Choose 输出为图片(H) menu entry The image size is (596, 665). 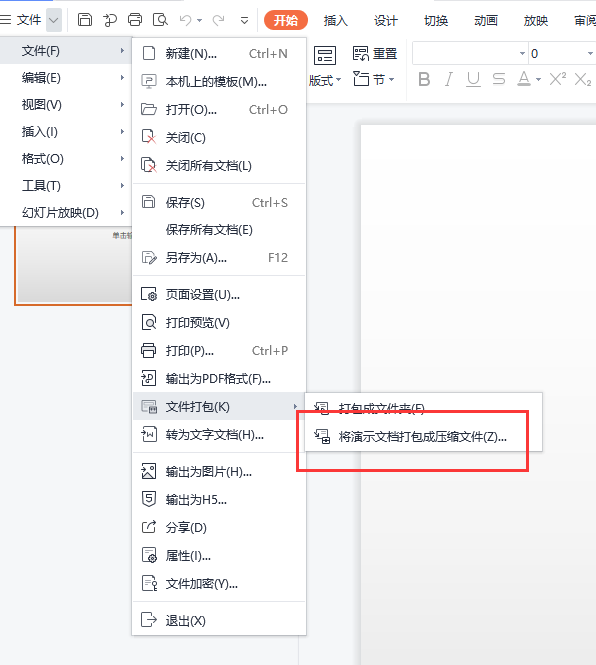coord(219,472)
